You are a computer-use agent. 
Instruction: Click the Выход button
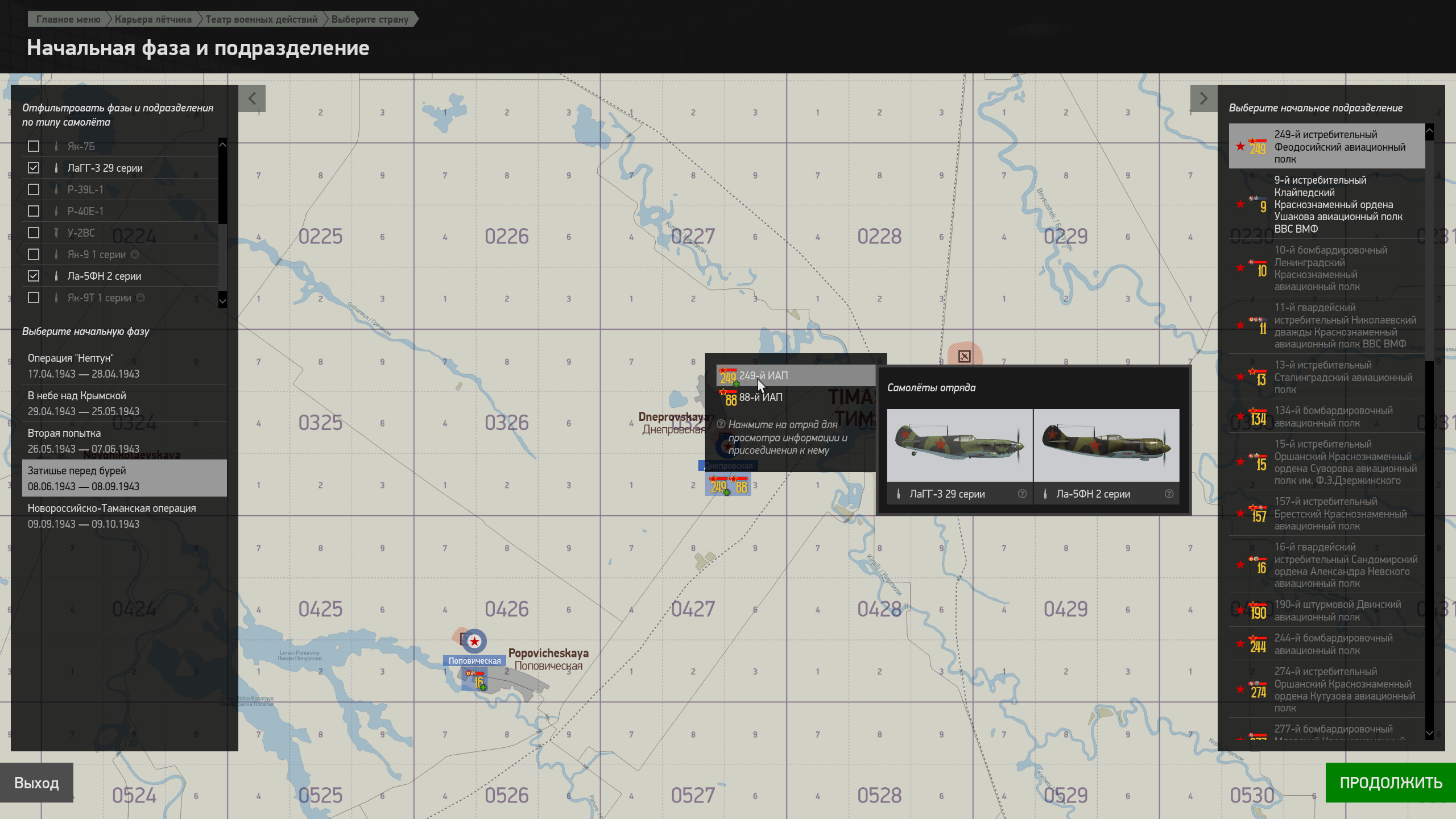(x=36, y=783)
